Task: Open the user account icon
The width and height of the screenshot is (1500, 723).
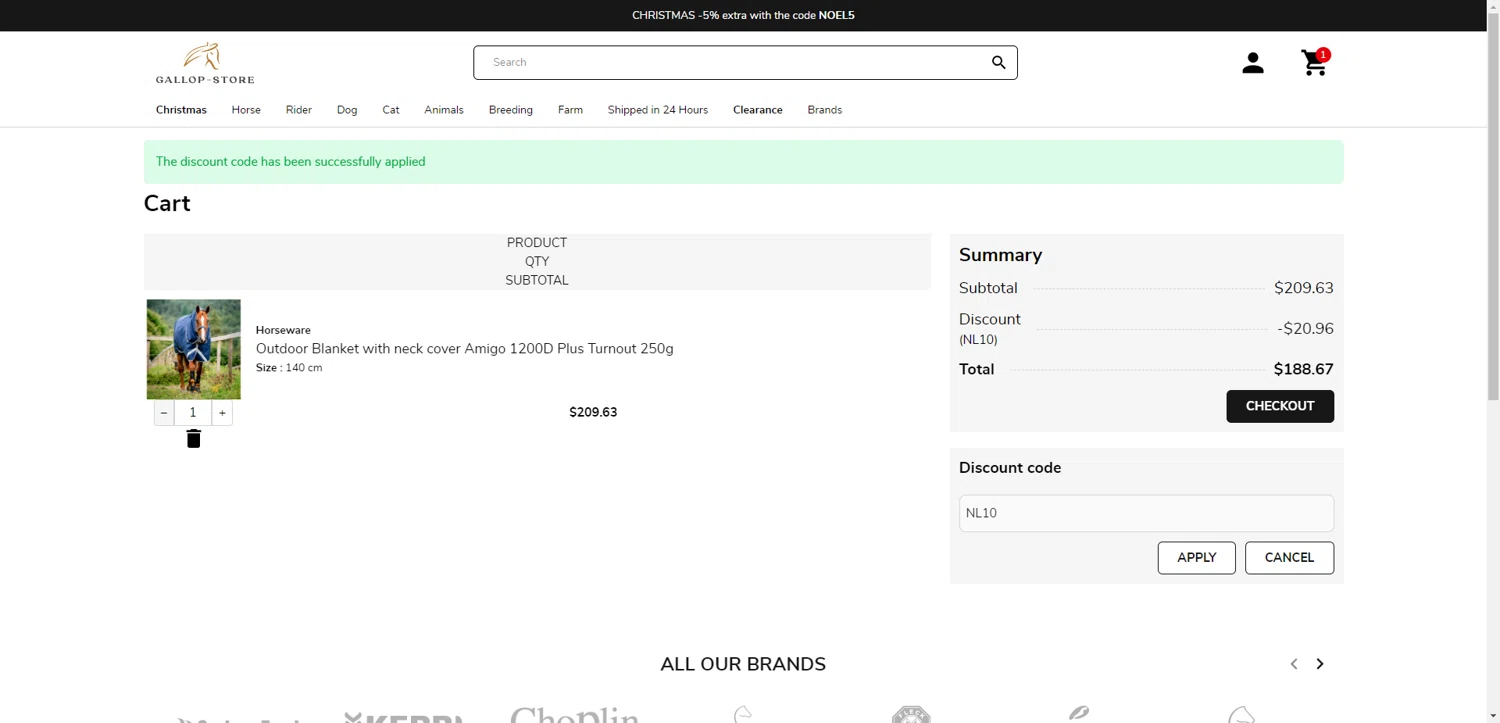Action: point(1253,63)
